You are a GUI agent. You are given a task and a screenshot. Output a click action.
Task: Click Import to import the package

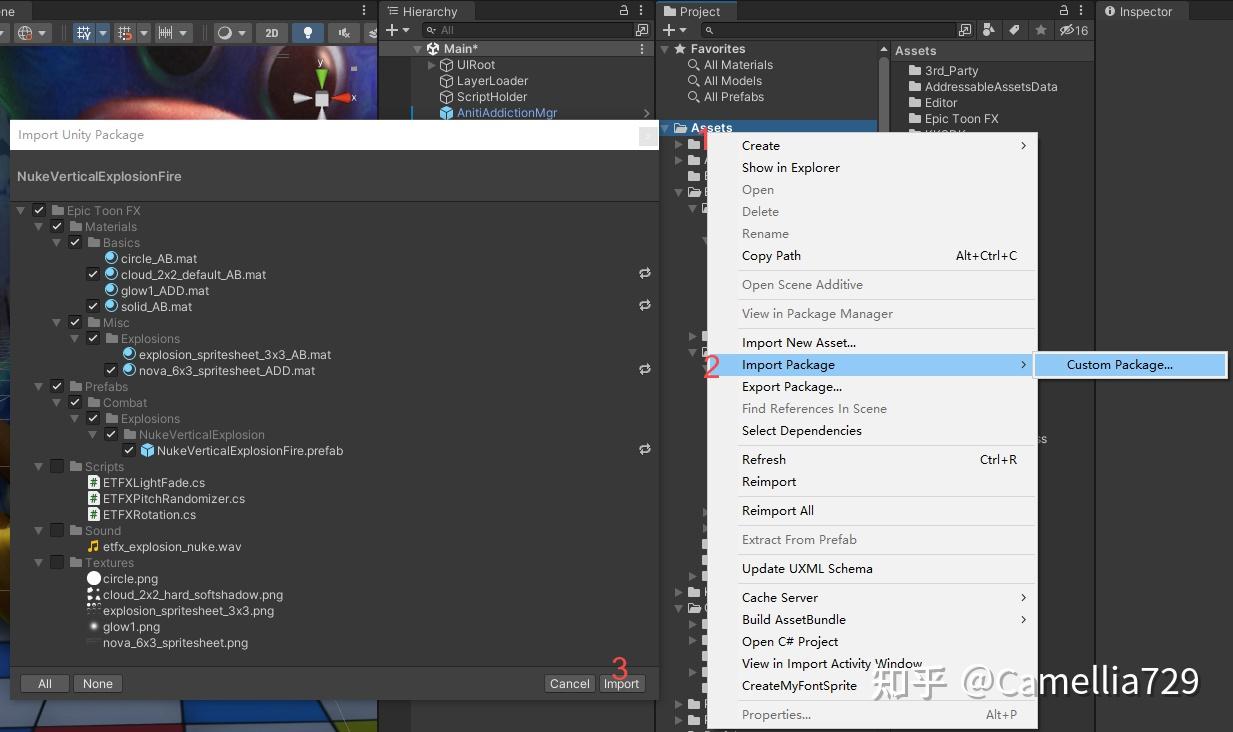pyautogui.click(x=621, y=684)
